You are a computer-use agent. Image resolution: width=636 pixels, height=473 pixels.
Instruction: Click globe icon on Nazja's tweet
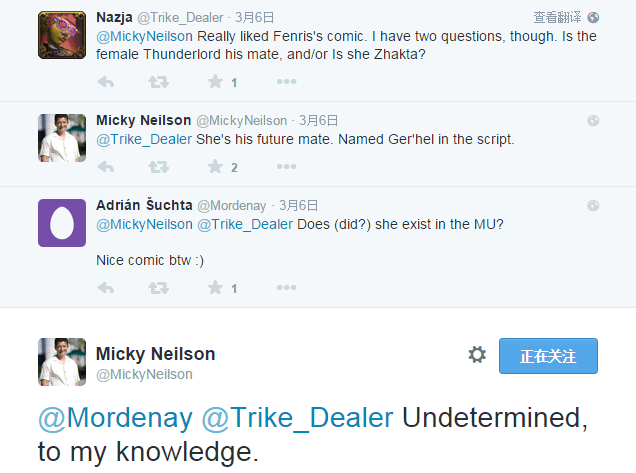point(593,17)
